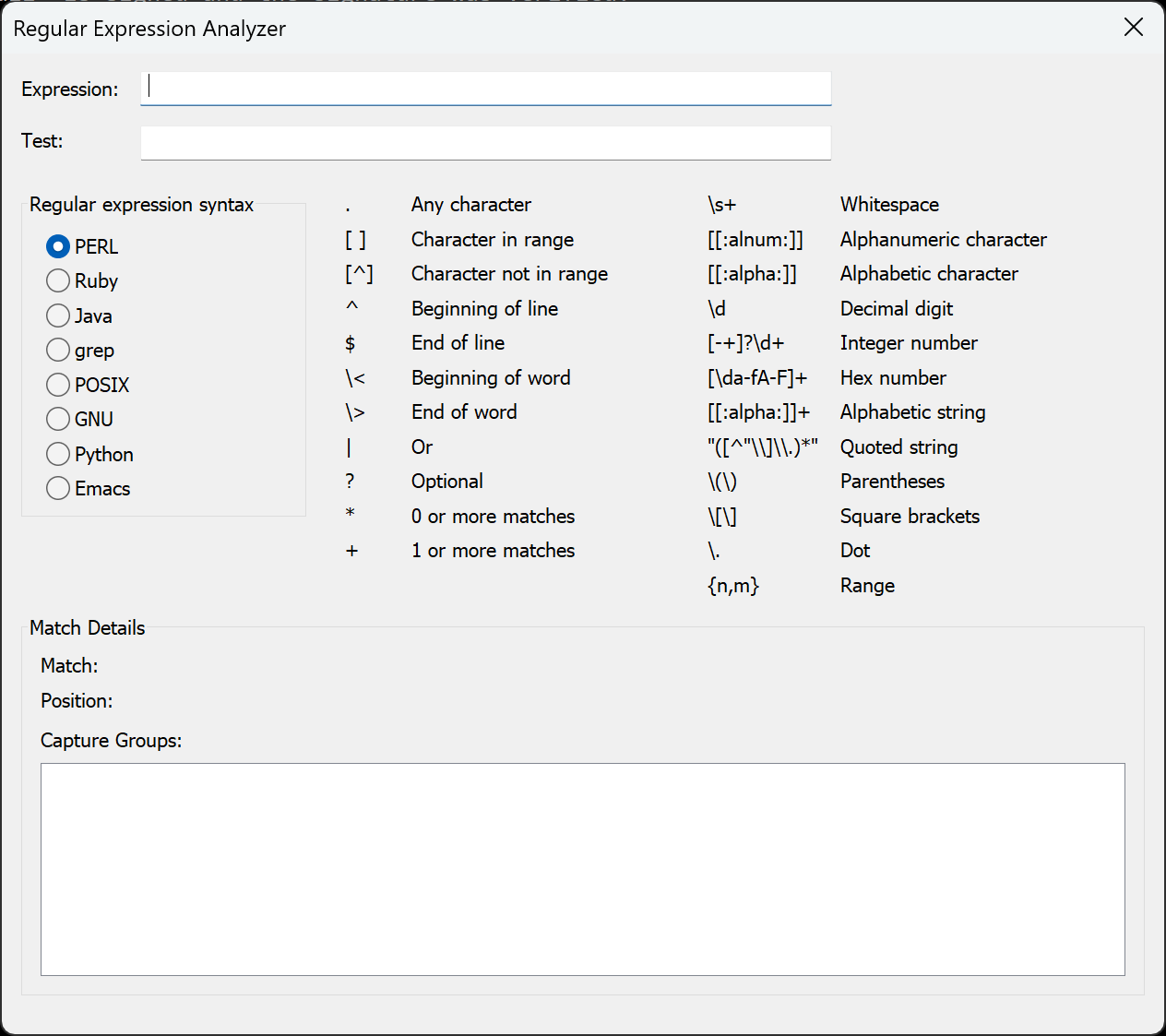Click the quoted string pattern text
Screen dimensions: 1166x1036
coord(763,447)
